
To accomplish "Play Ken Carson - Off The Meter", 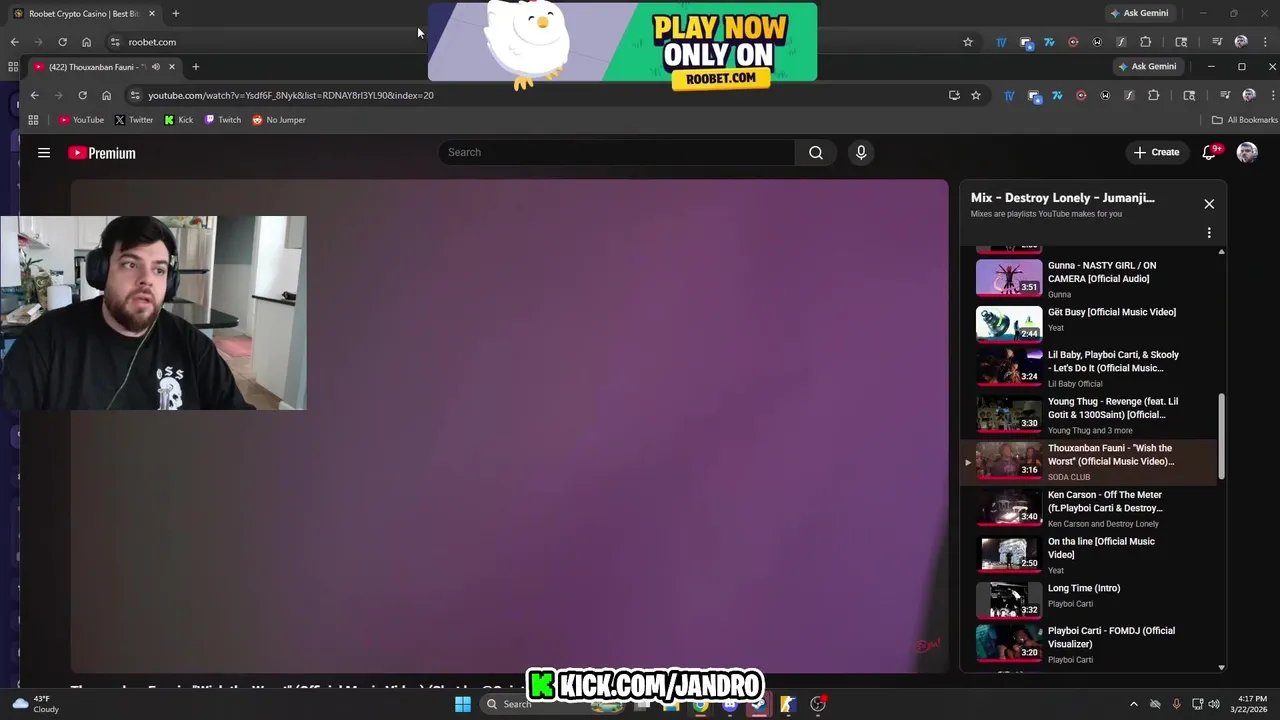I will 1088,508.
